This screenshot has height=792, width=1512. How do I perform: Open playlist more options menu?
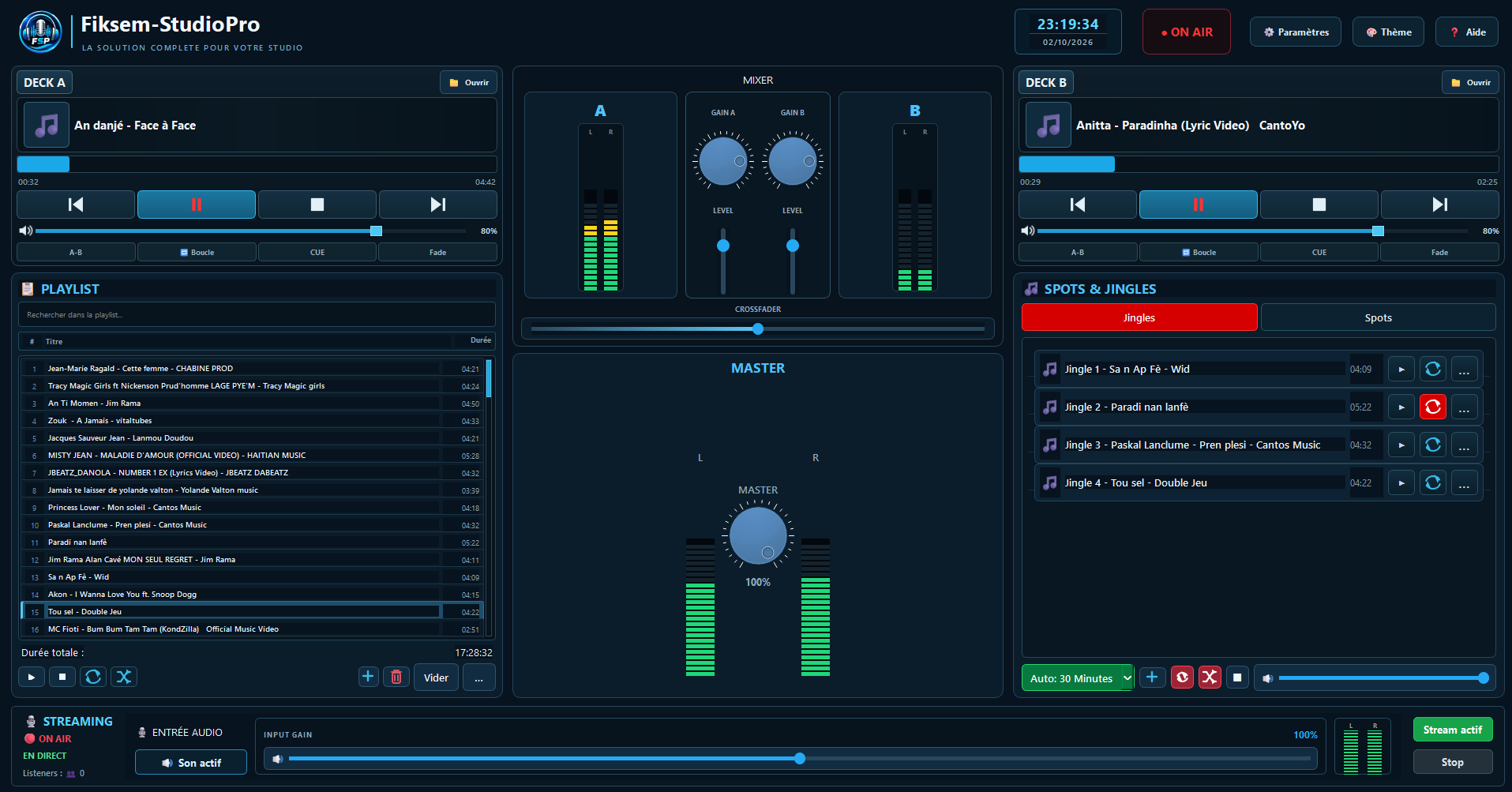478,678
